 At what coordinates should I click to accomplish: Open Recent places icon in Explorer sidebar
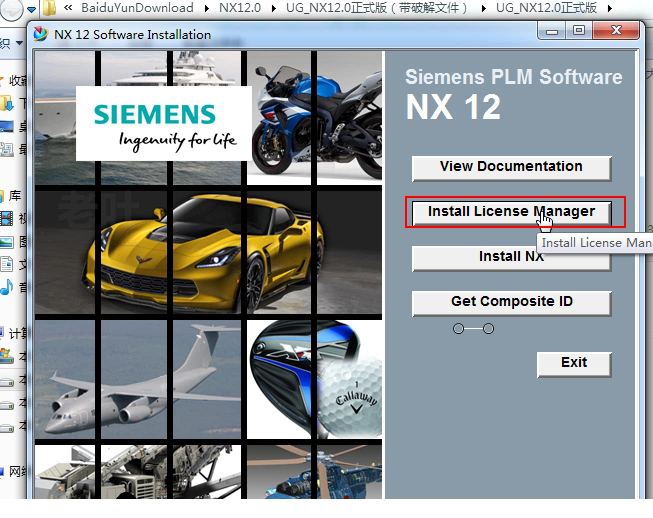point(6,149)
